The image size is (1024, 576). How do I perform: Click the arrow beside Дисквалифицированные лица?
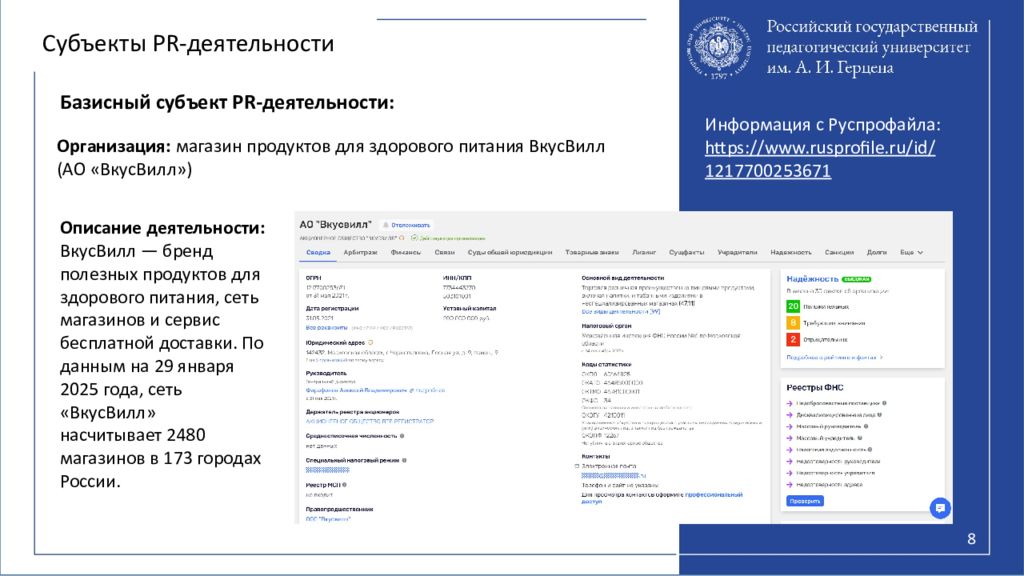pos(790,415)
